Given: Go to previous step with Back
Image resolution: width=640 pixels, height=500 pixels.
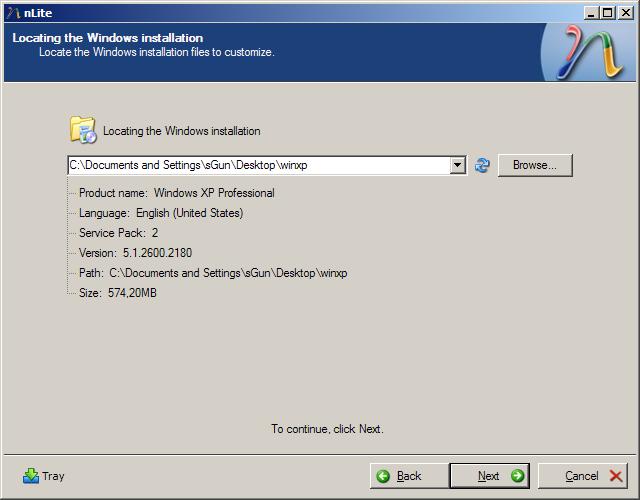Looking at the screenshot, I should (x=409, y=476).
